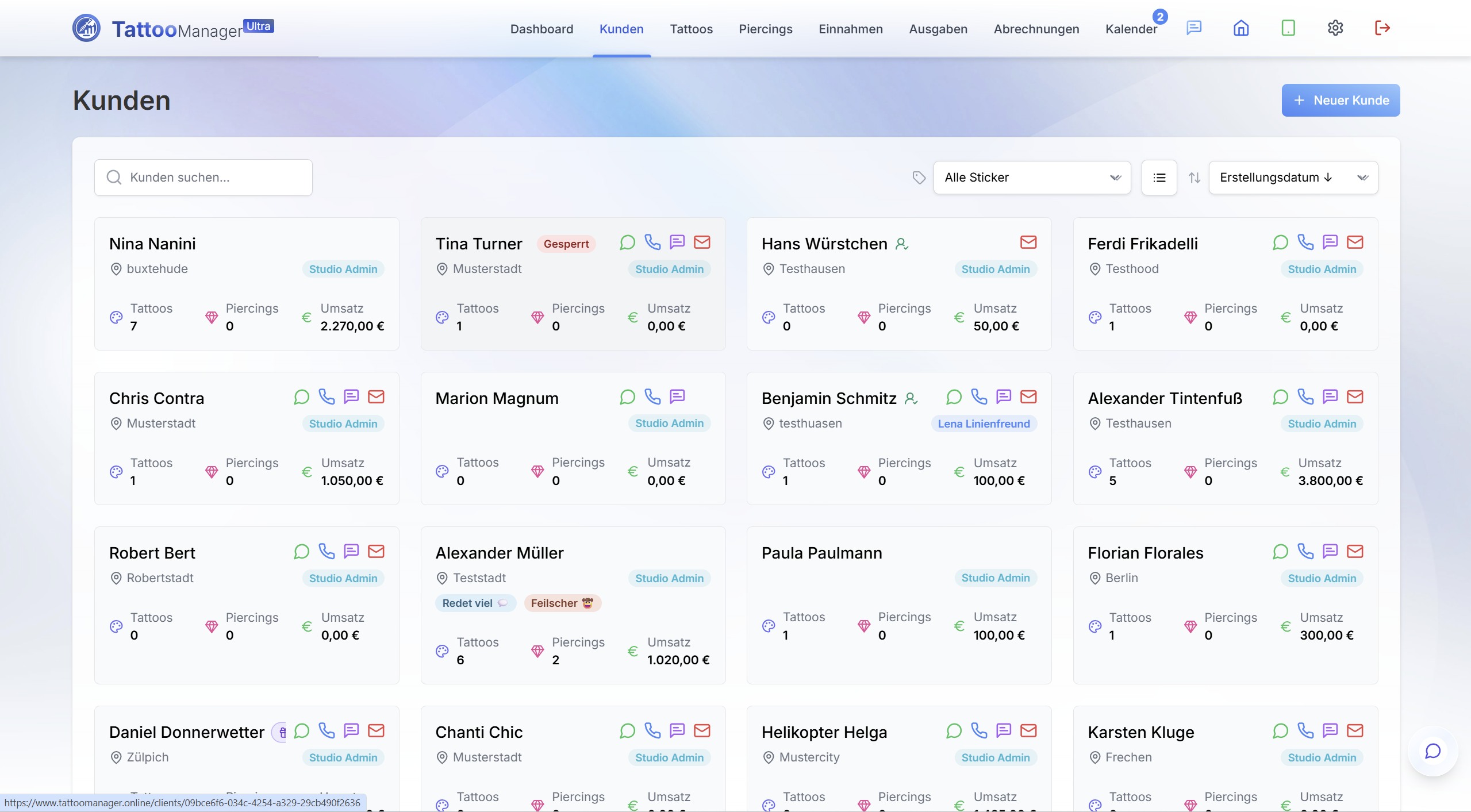Switch to list view with the list toggle
Viewport: 1471px width, 812px height.
(x=1159, y=178)
